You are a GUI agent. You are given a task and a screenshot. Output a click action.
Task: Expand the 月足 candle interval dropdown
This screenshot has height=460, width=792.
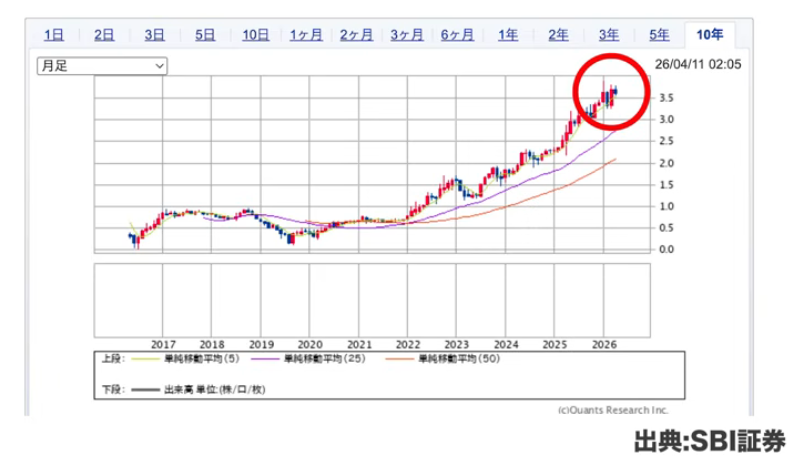tap(101, 65)
